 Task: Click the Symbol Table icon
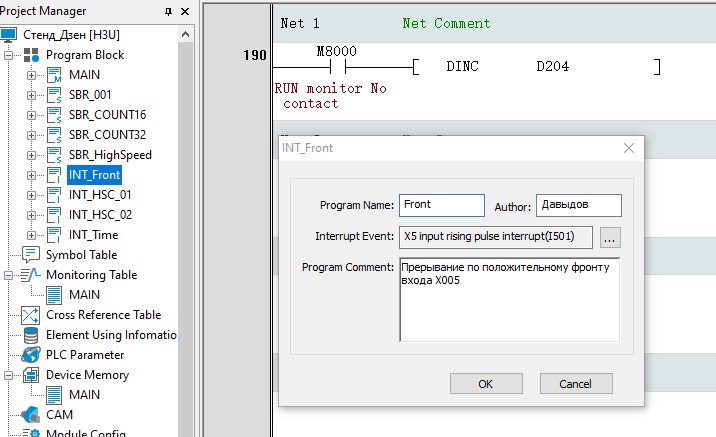click(x=31, y=255)
